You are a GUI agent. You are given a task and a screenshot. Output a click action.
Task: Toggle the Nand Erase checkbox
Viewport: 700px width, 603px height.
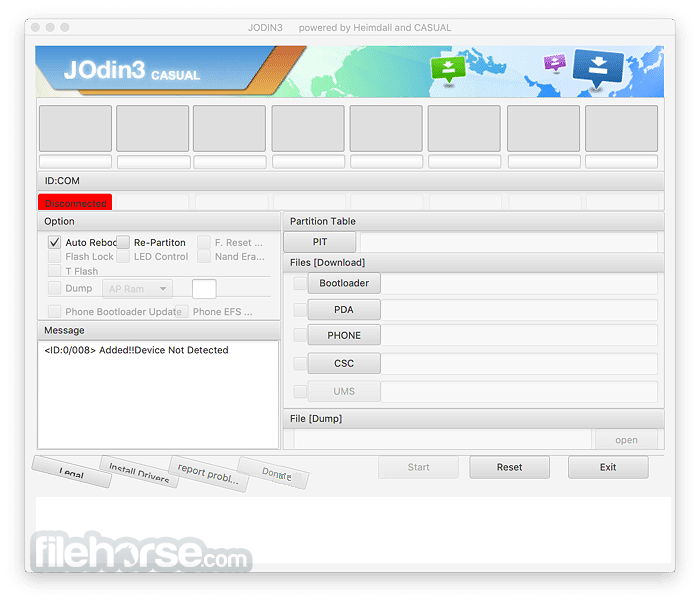point(204,257)
